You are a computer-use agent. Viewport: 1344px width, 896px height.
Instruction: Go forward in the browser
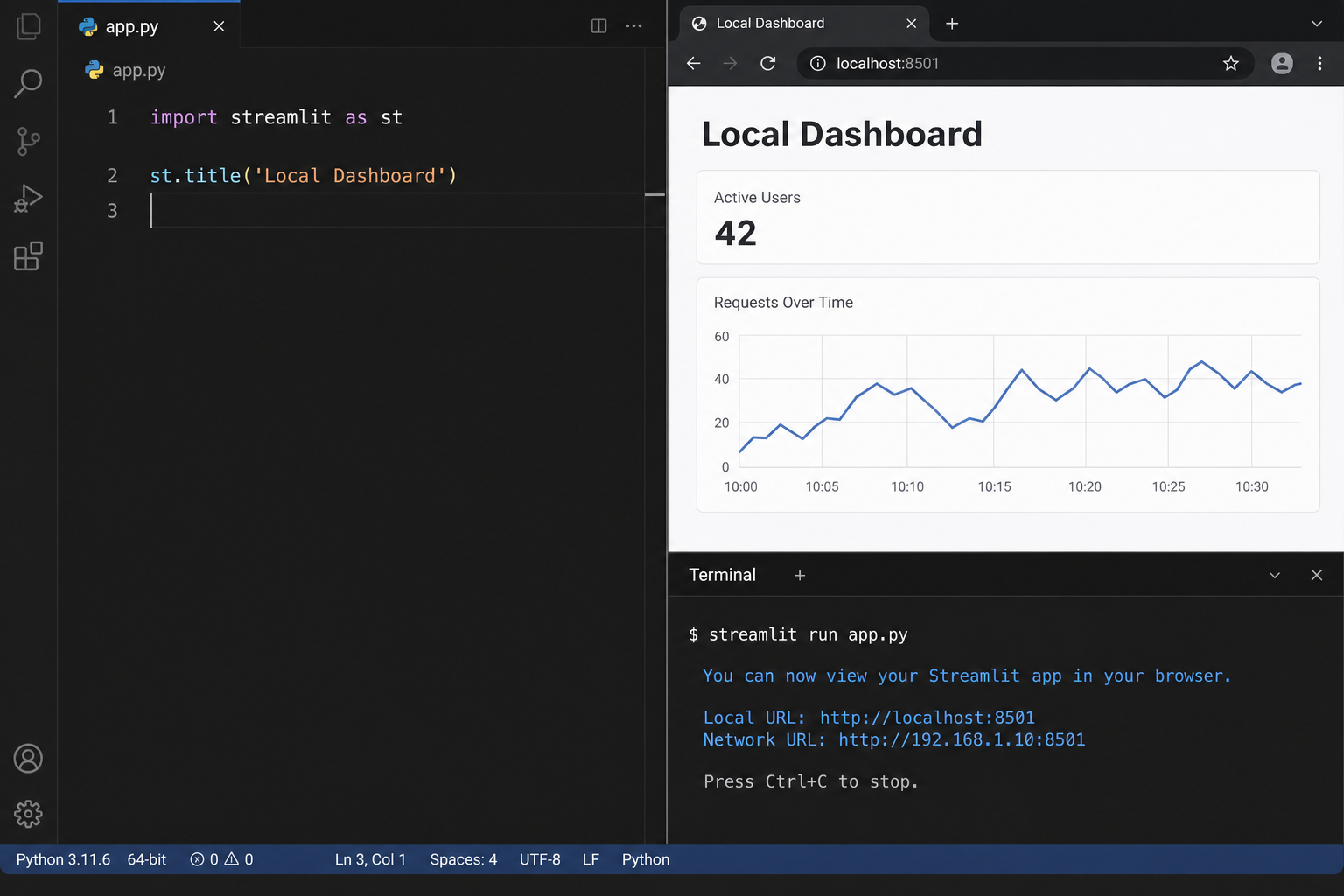730,63
